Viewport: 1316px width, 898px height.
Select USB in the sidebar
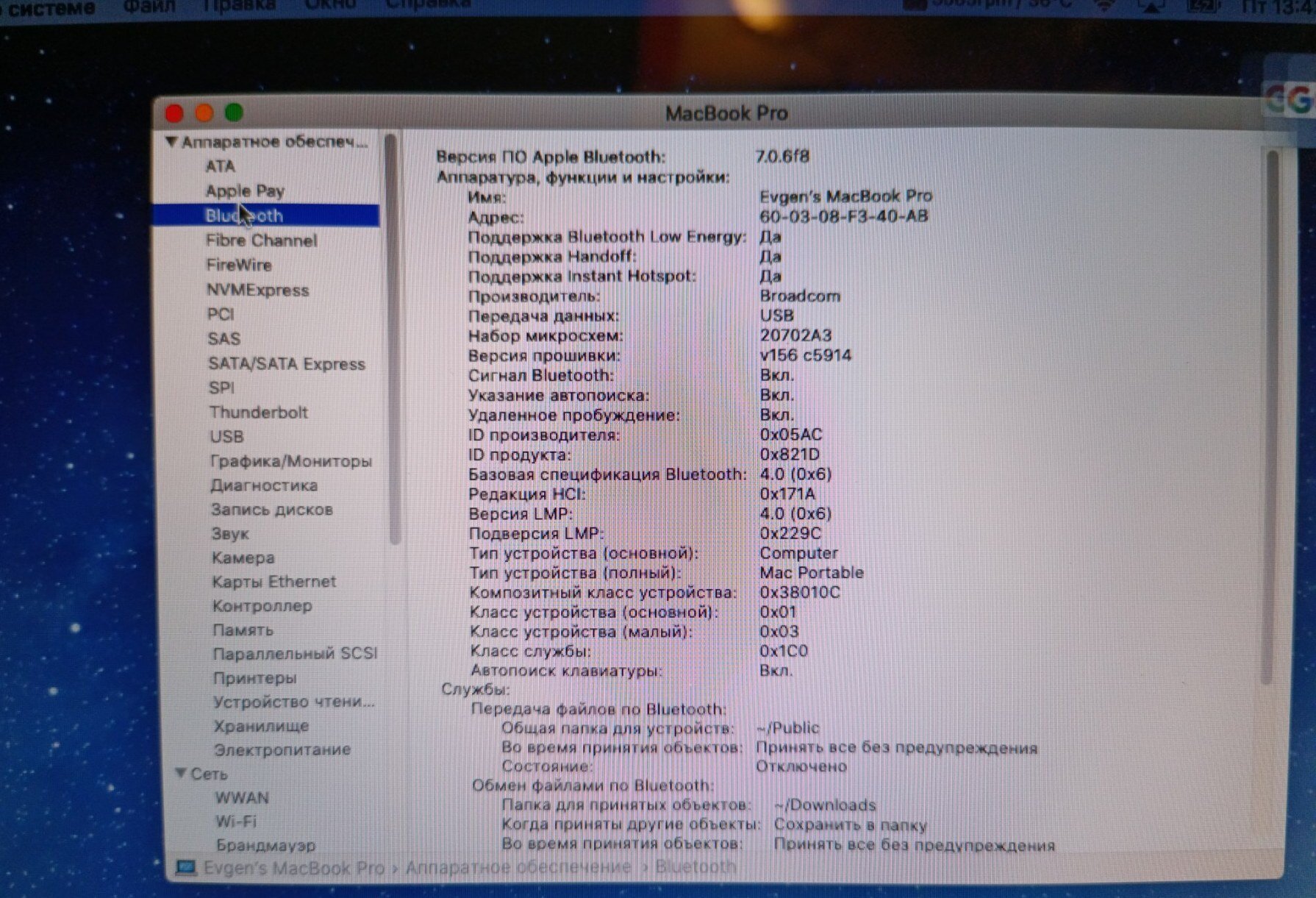(226, 436)
